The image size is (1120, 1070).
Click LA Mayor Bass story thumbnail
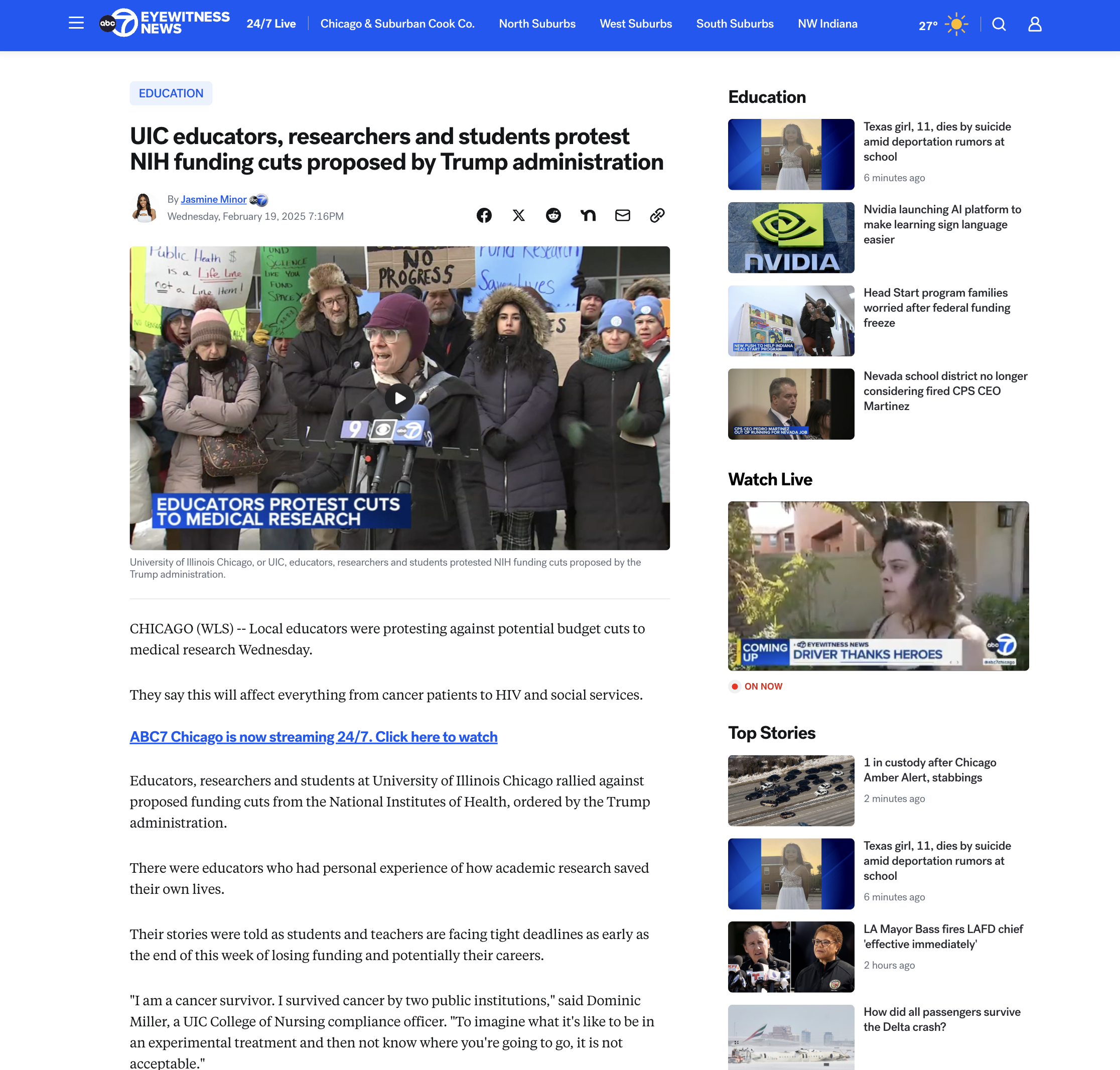[x=791, y=958]
